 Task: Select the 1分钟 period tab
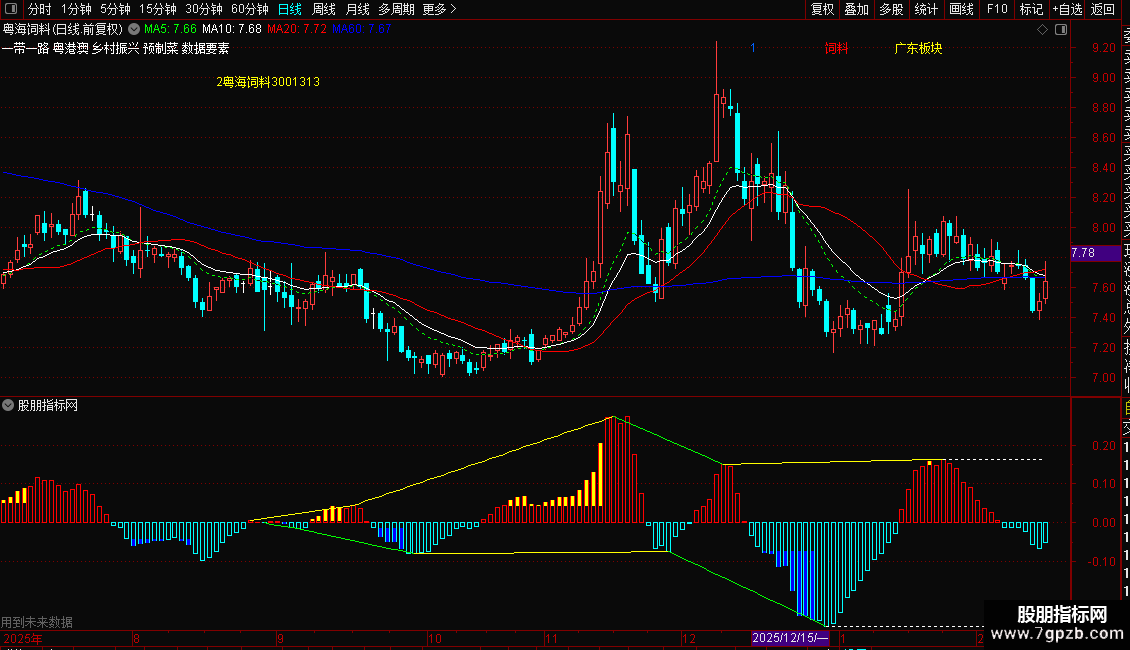point(76,9)
